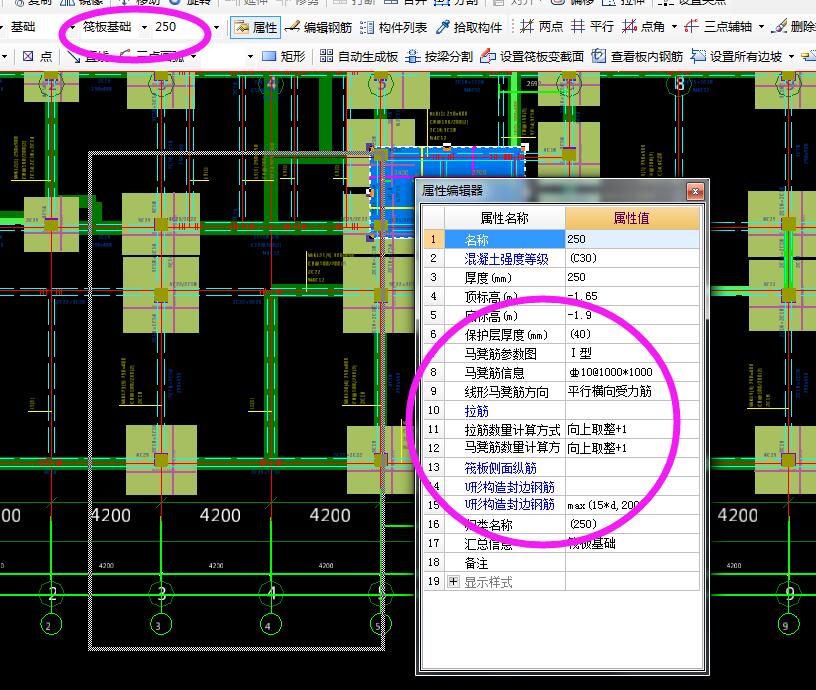Choose the 点 point drawing tool
This screenshot has width=816, height=690.
(x=37, y=56)
